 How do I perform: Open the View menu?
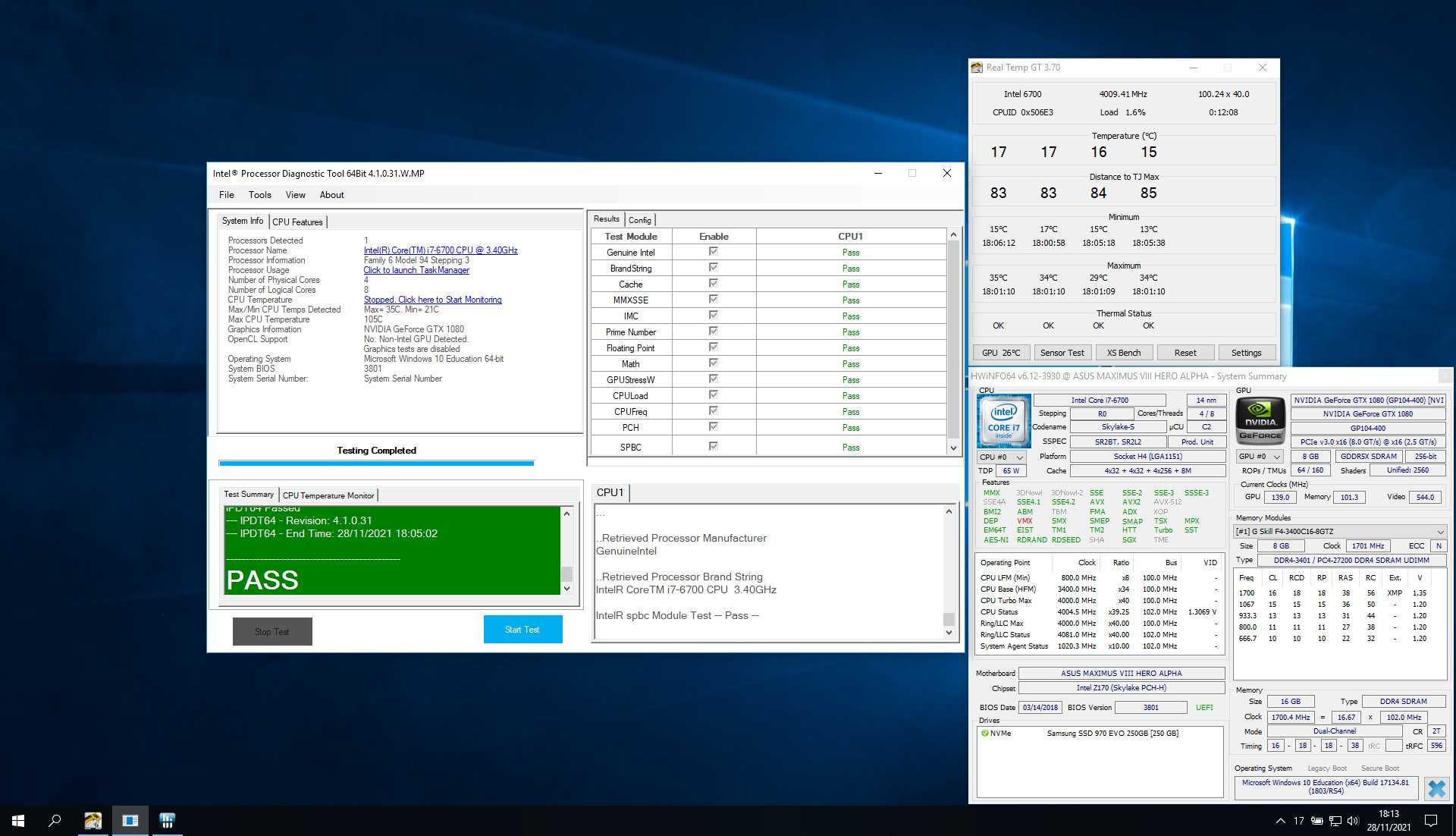click(x=295, y=195)
